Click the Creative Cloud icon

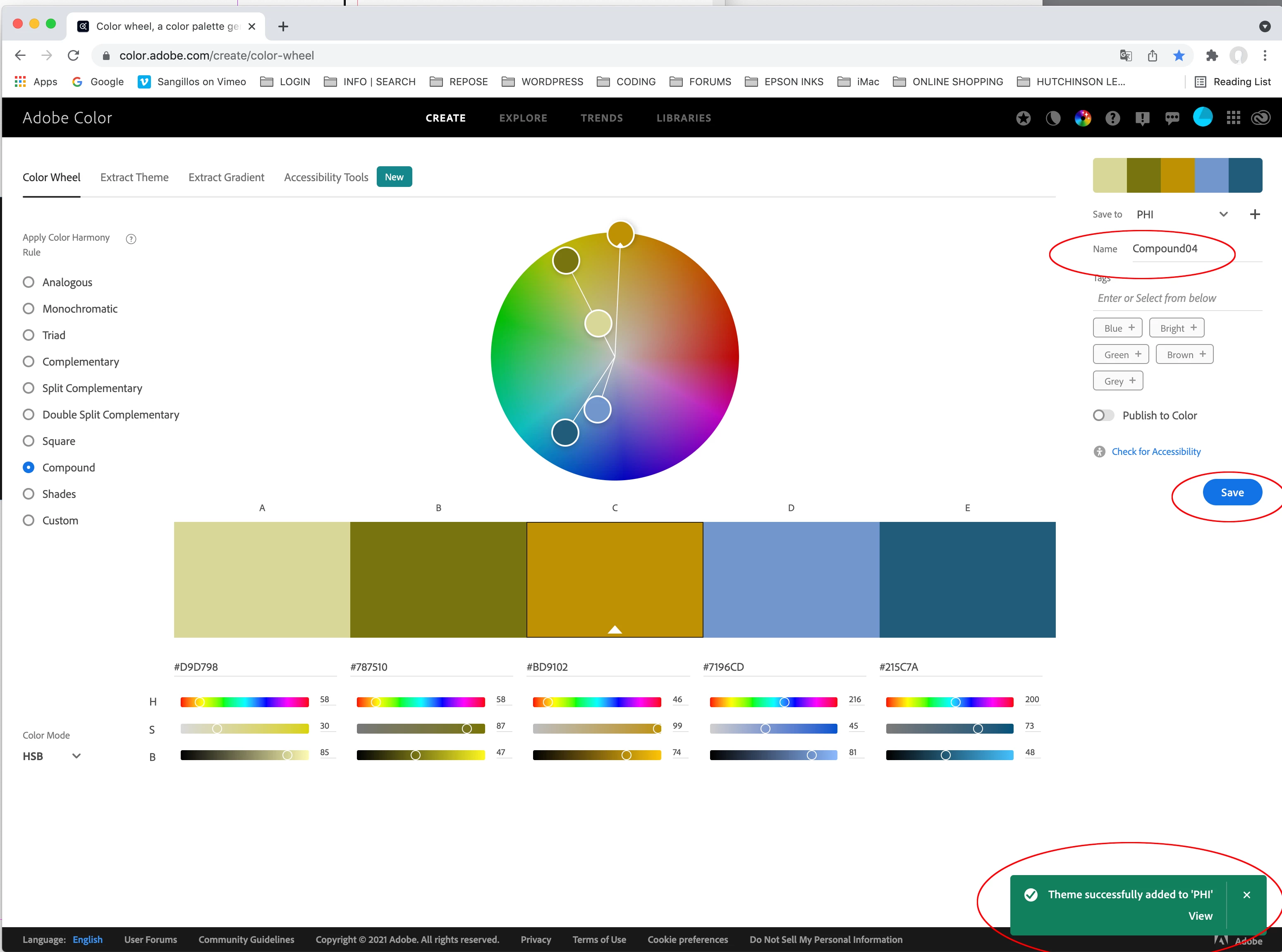tap(1260, 118)
